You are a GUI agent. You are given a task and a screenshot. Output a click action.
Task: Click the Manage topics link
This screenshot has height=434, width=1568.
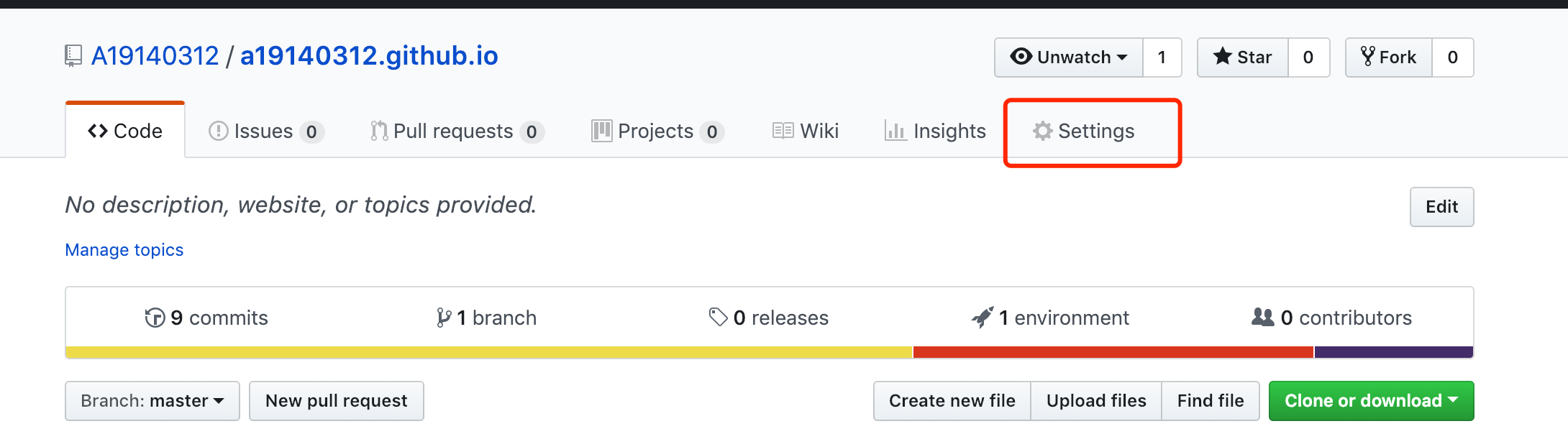(x=124, y=250)
